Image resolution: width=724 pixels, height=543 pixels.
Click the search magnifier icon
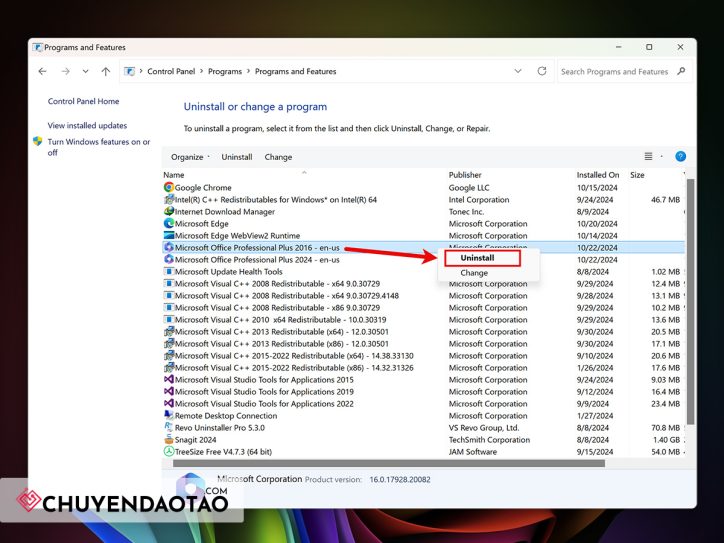(681, 71)
